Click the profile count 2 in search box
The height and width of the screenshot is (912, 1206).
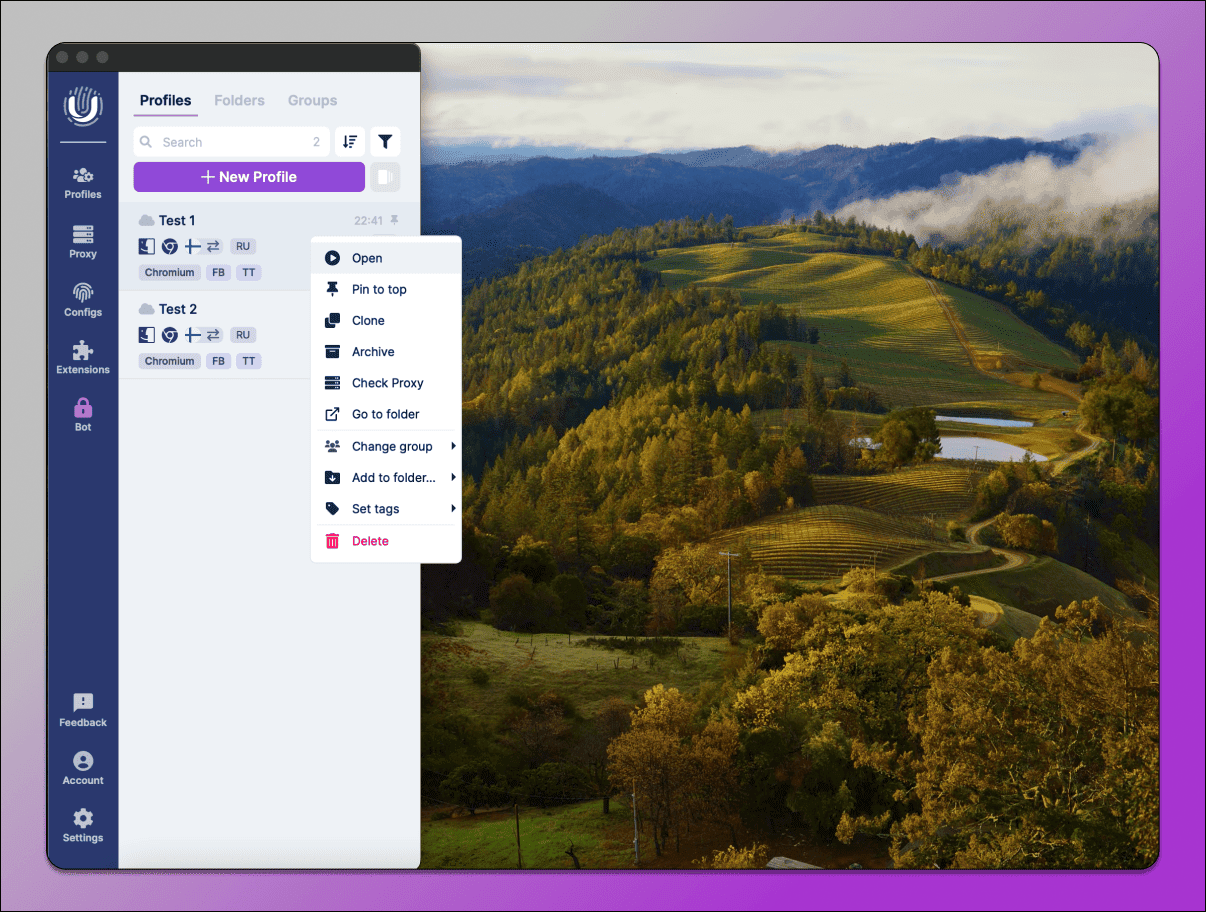click(x=317, y=142)
